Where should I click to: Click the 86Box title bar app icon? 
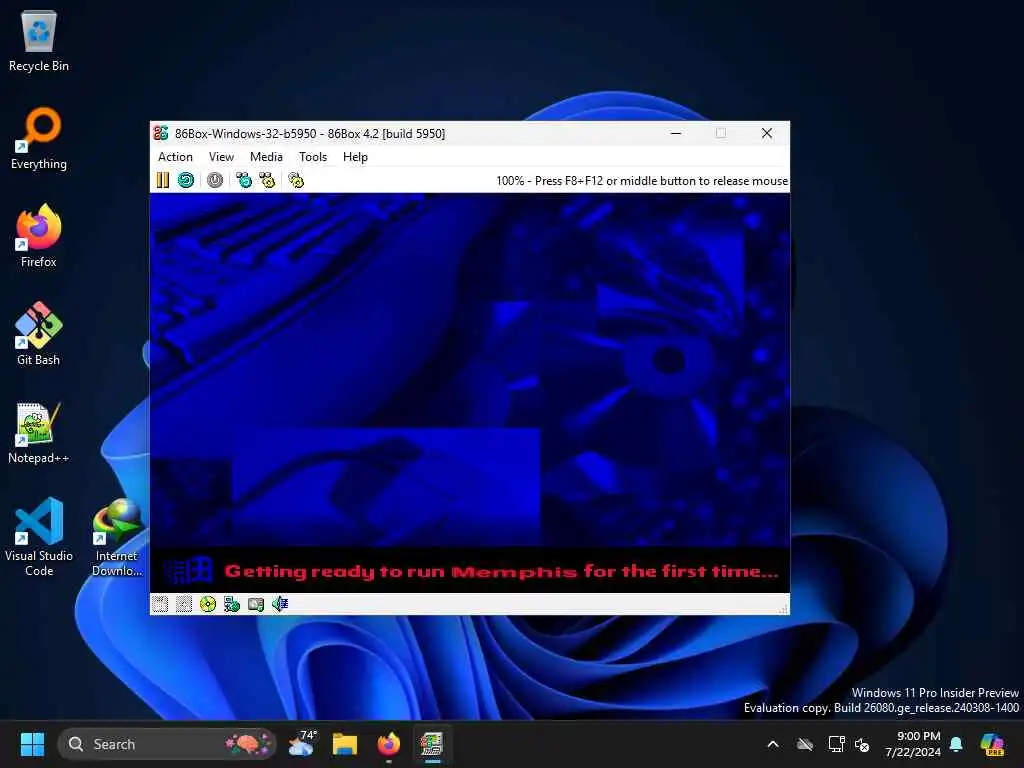(x=161, y=133)
